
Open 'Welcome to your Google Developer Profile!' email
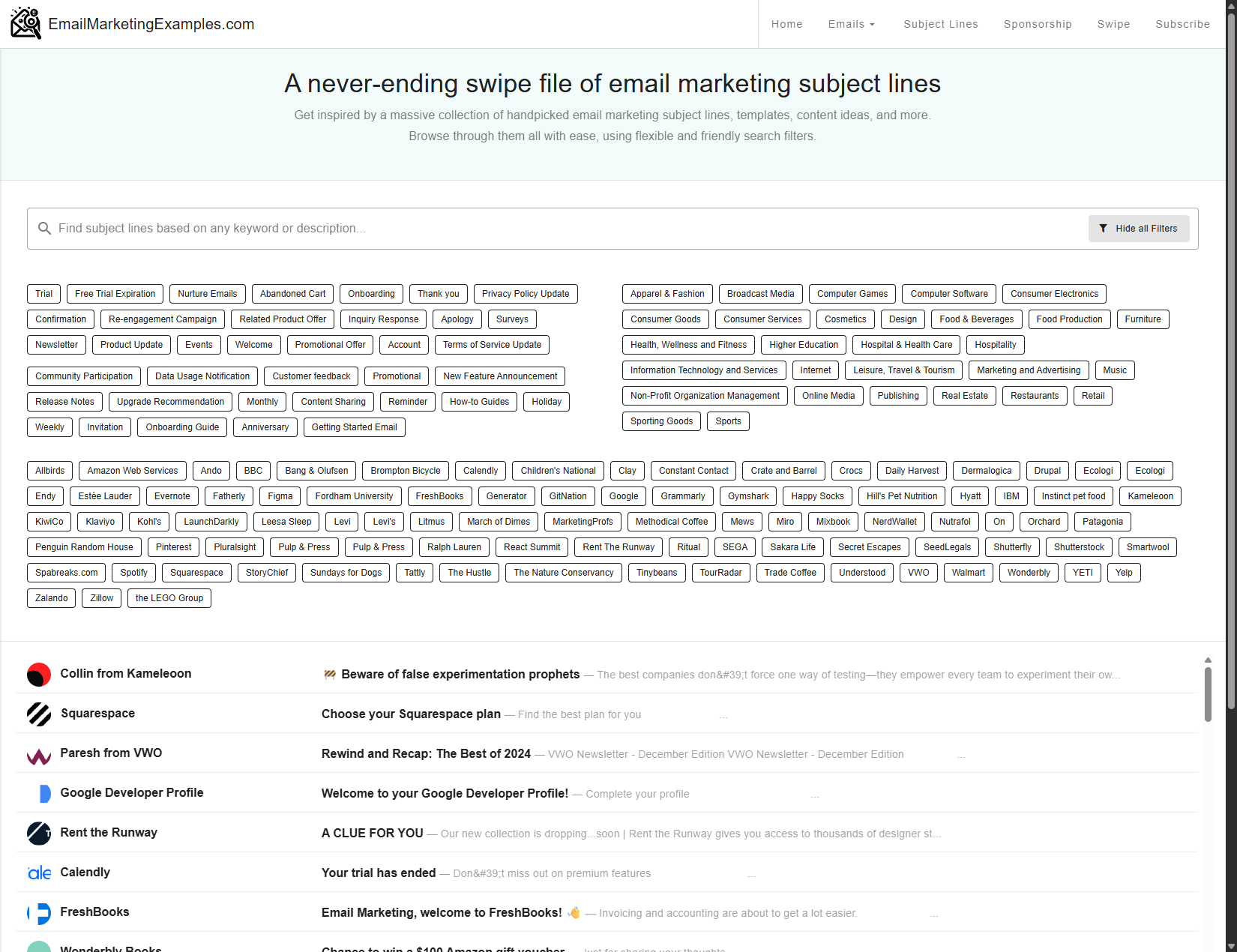607,793
